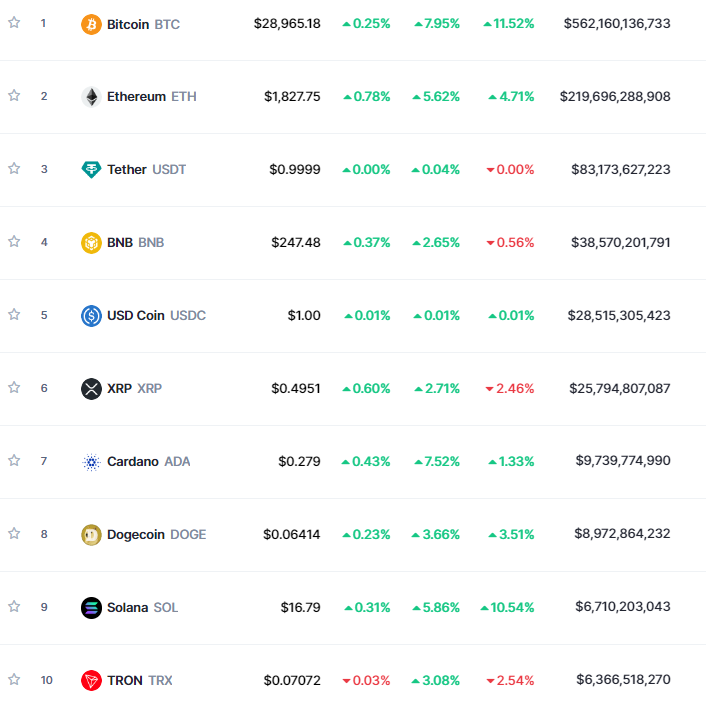
Task: Favorite XRP with the star icon
Action: click(14, 387)
